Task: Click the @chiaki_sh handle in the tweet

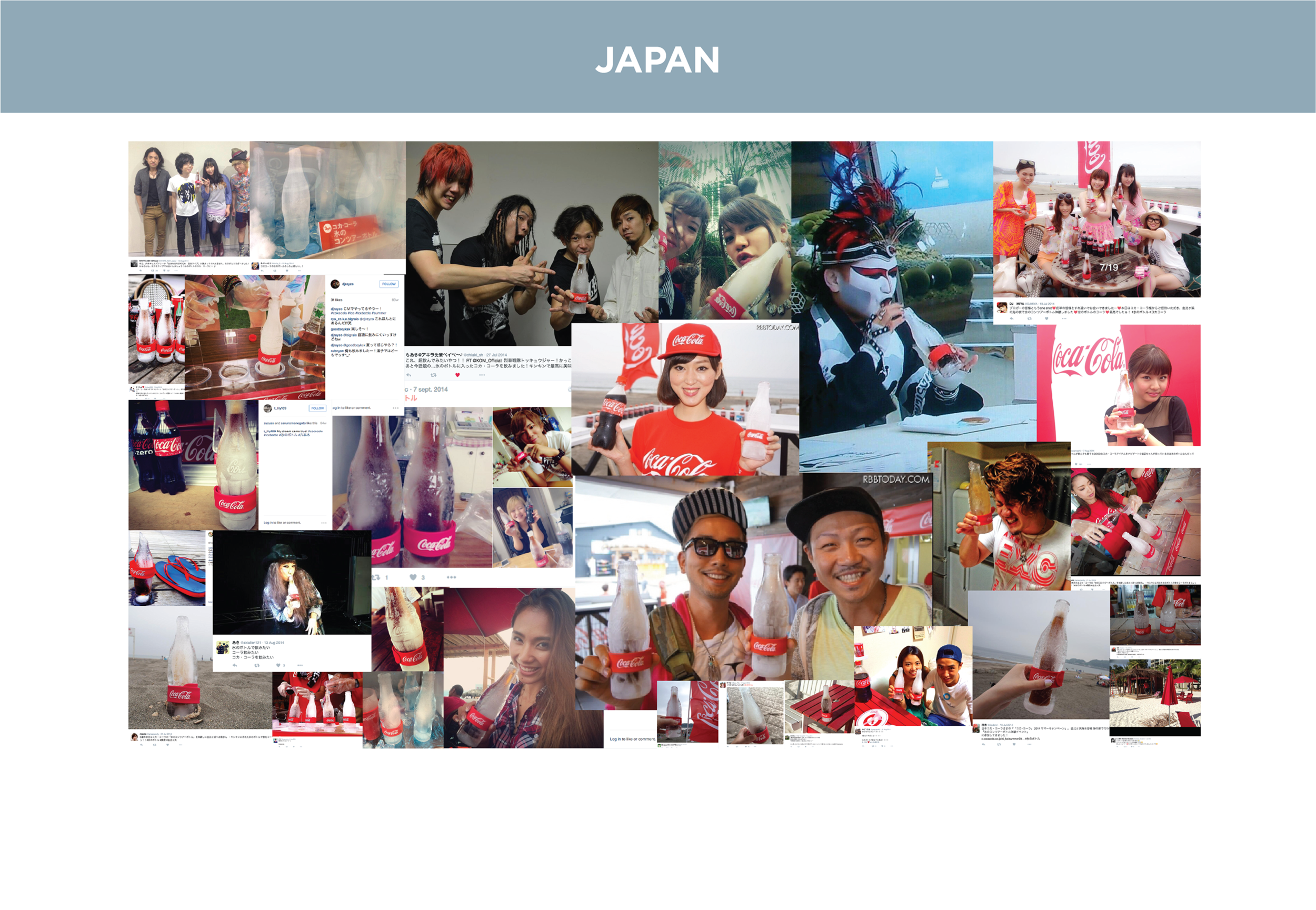Action: pyautogui.click(x=473, y=355)
